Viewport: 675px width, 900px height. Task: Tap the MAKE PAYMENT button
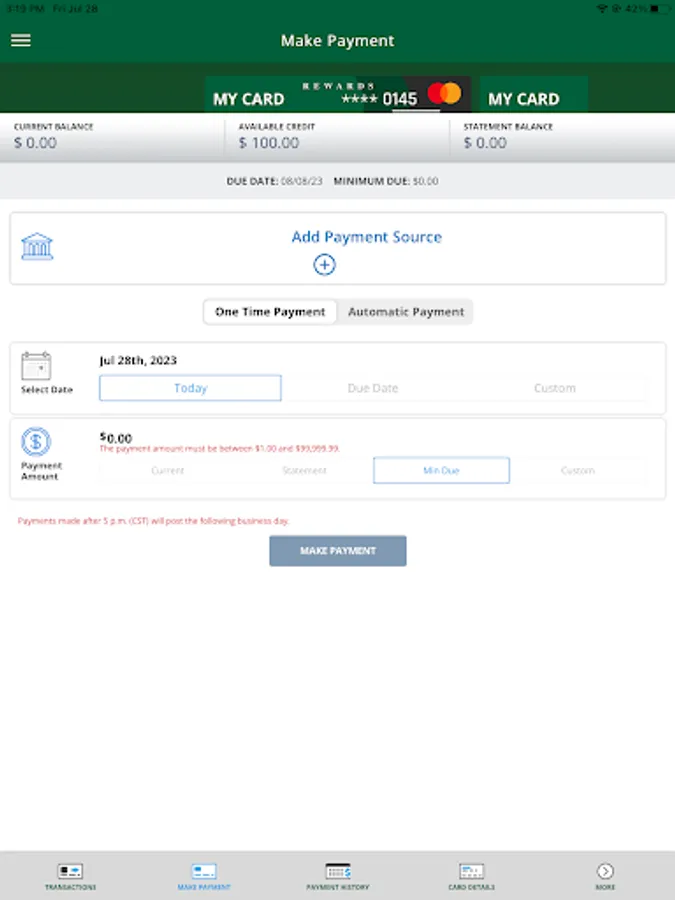click(338, 551)
